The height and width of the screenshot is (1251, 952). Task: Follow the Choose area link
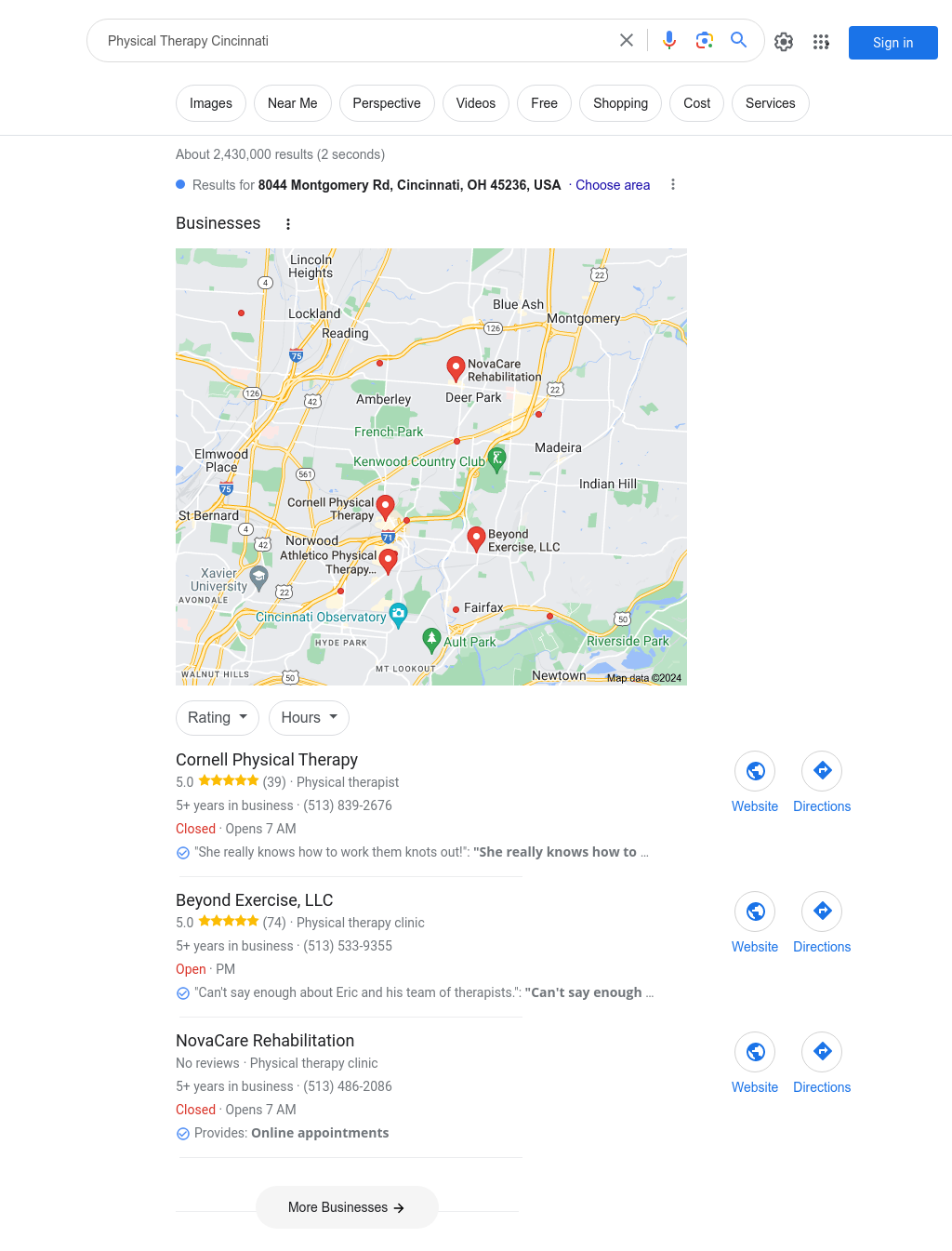[613, 185]
